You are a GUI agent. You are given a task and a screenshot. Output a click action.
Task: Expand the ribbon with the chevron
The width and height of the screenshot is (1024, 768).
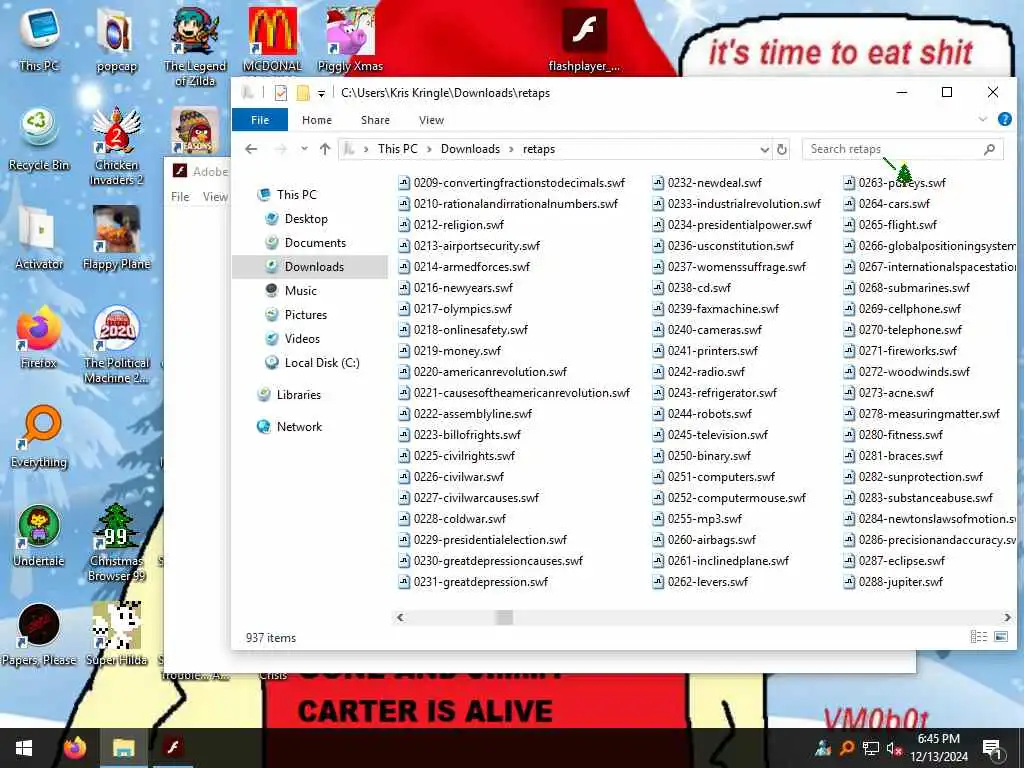point(982,120)
